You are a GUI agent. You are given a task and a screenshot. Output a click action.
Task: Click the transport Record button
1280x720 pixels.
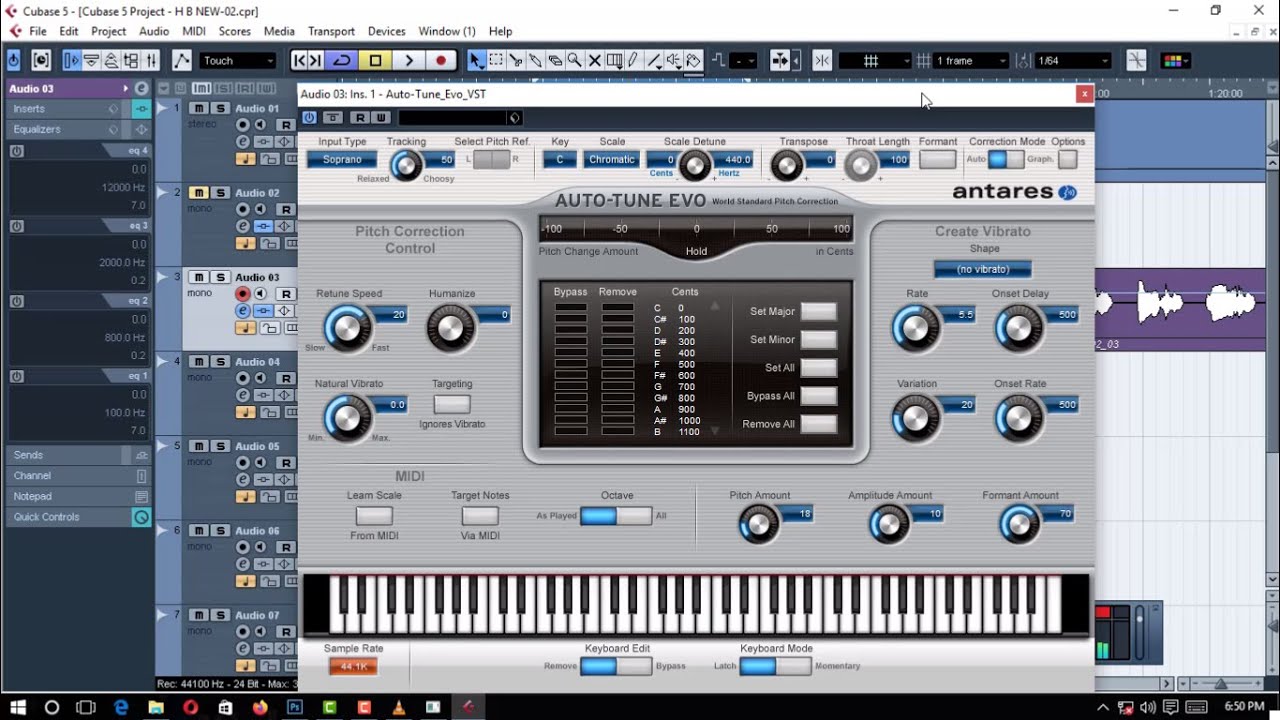click(440, 61)
